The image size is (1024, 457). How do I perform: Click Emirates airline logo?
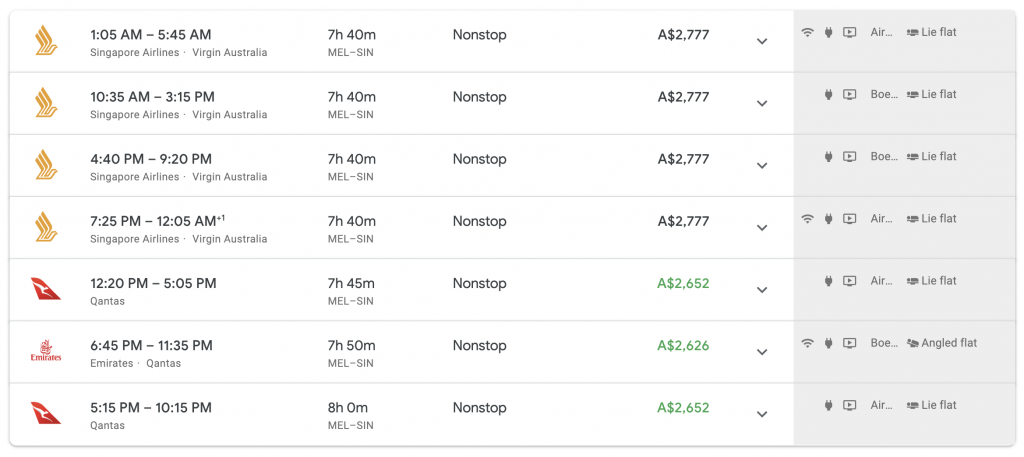coord(46,351)
